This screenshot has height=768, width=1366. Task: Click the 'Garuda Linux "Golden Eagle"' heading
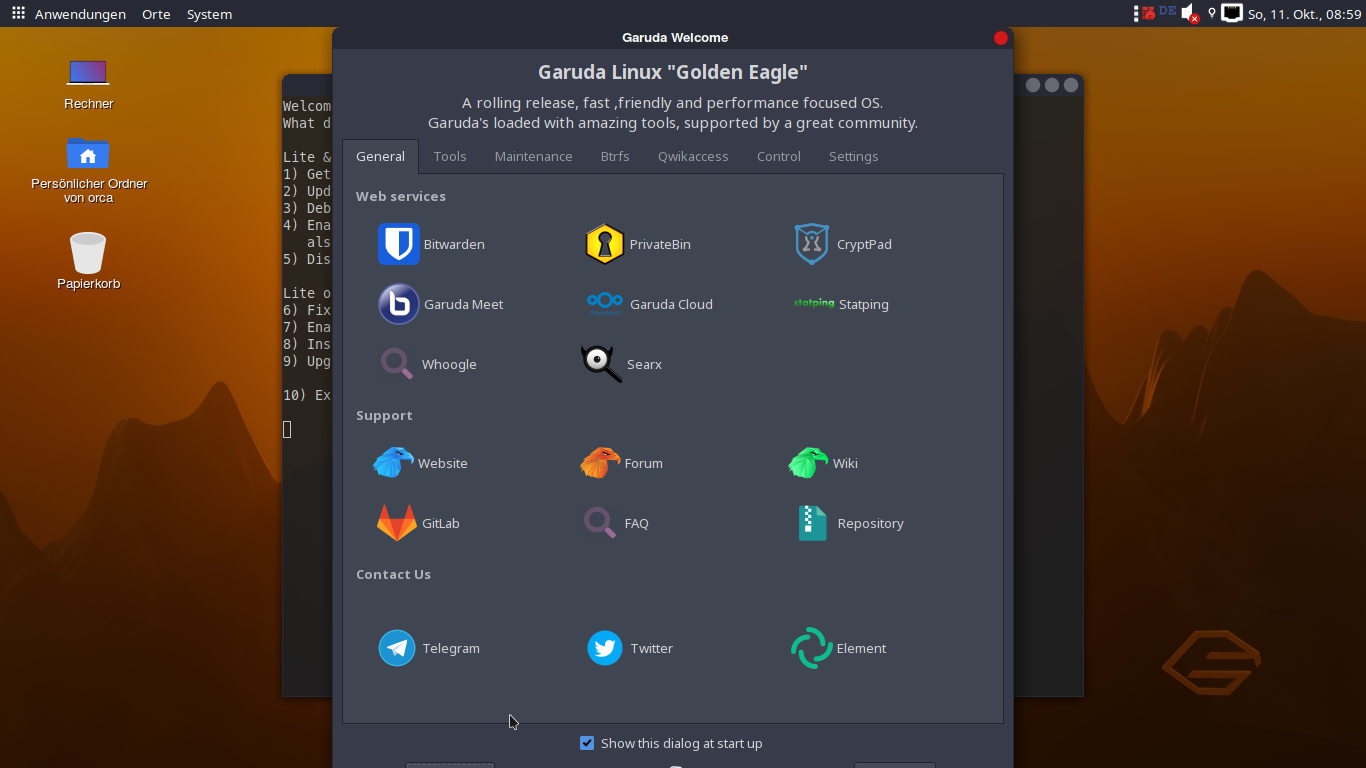click(x=673, y=72)
